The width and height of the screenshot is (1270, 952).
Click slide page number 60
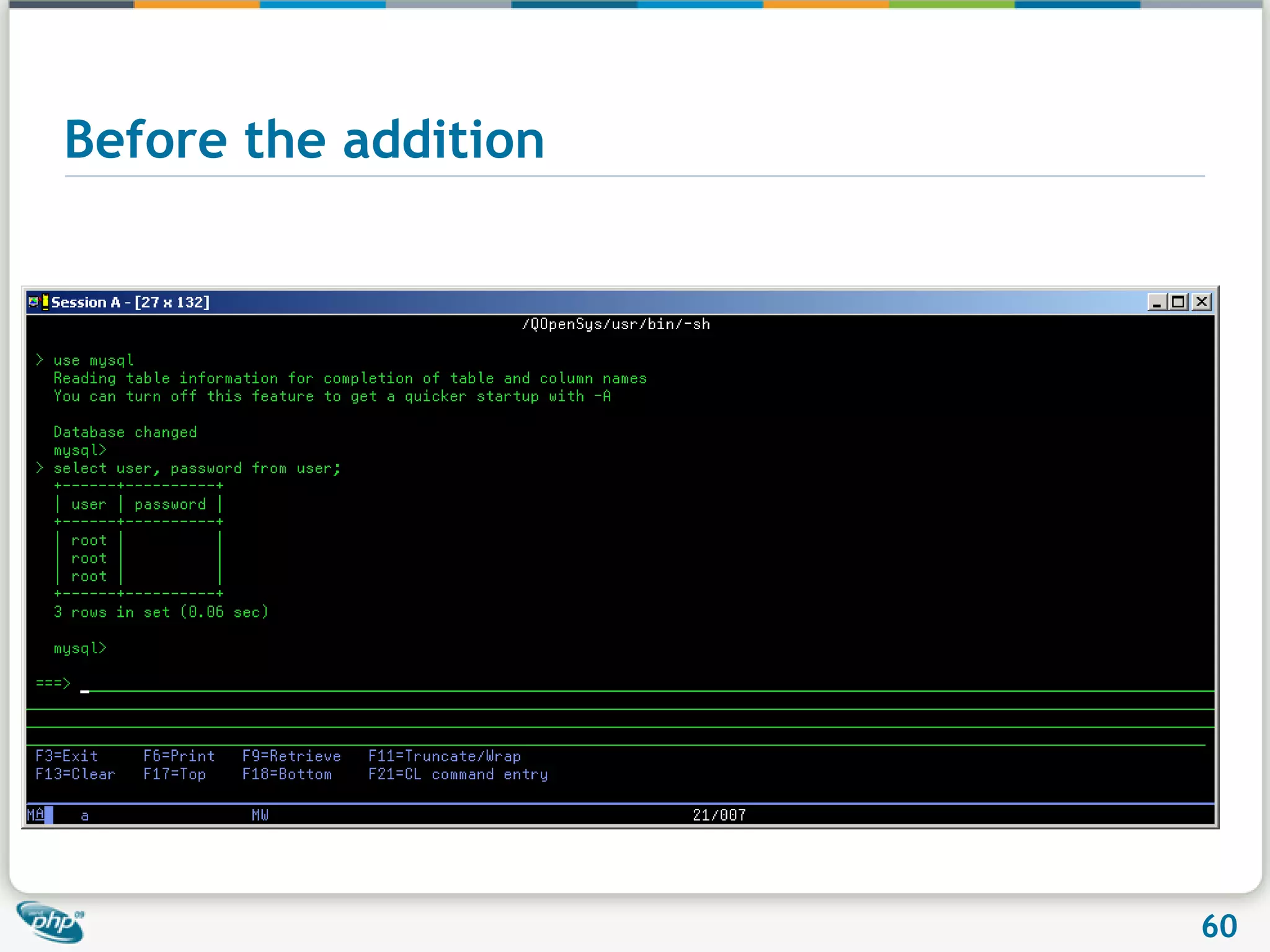point(1219,927)
